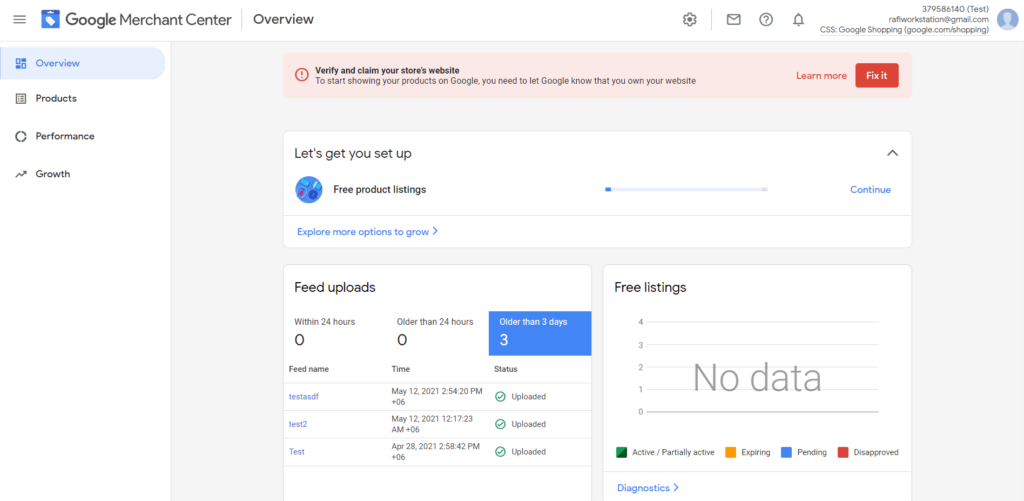Open Explore more options to grow
The image size is (1024, 501).
point(363,231)
